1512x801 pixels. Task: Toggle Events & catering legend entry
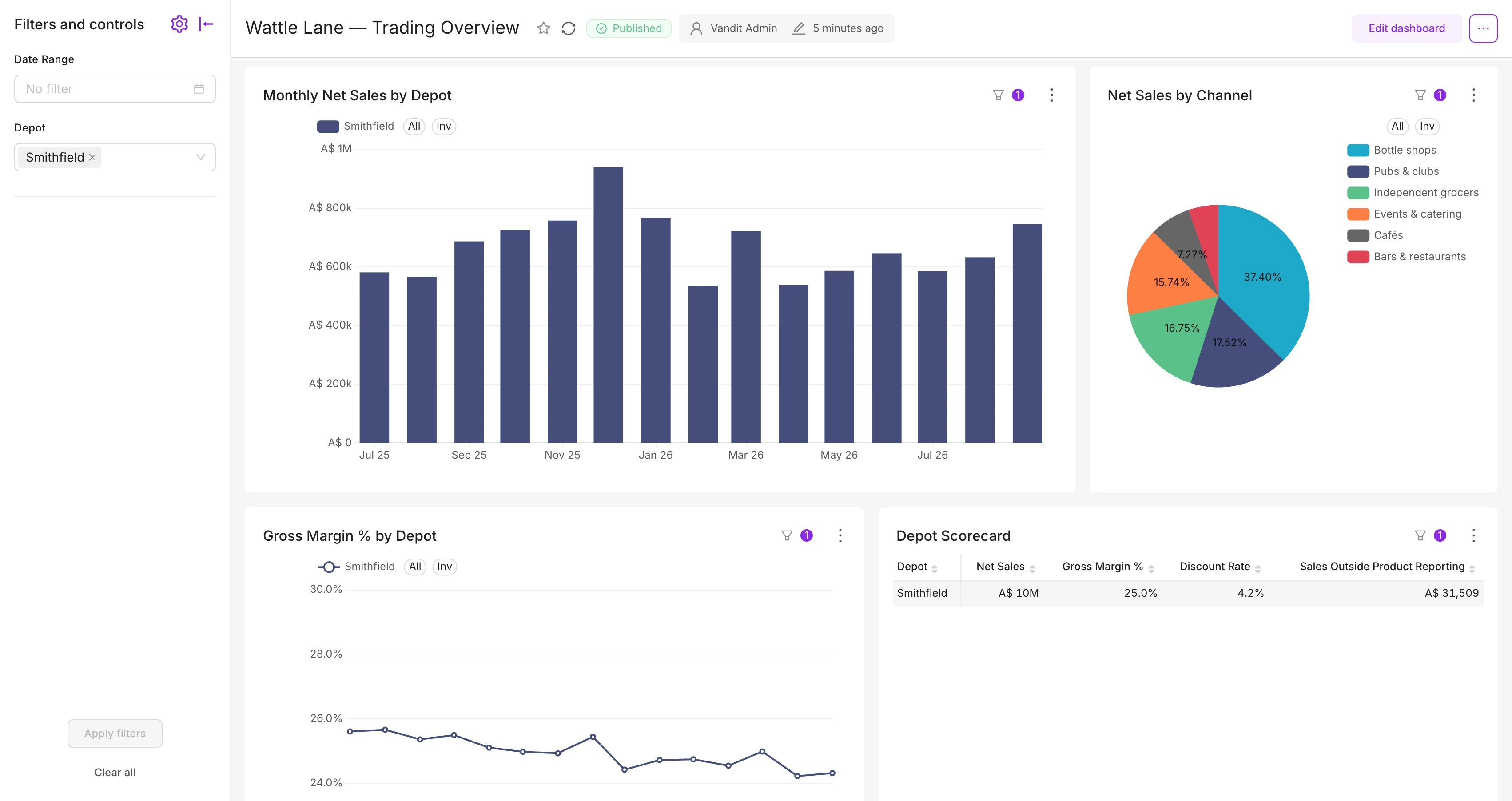pos(1404,214)
